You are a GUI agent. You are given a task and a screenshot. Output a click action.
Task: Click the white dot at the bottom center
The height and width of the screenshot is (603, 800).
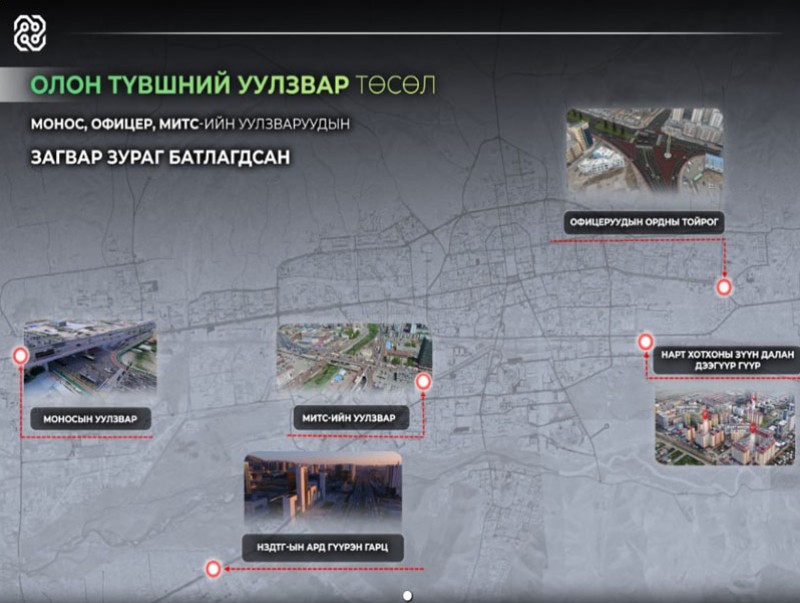tap(407, 596)
